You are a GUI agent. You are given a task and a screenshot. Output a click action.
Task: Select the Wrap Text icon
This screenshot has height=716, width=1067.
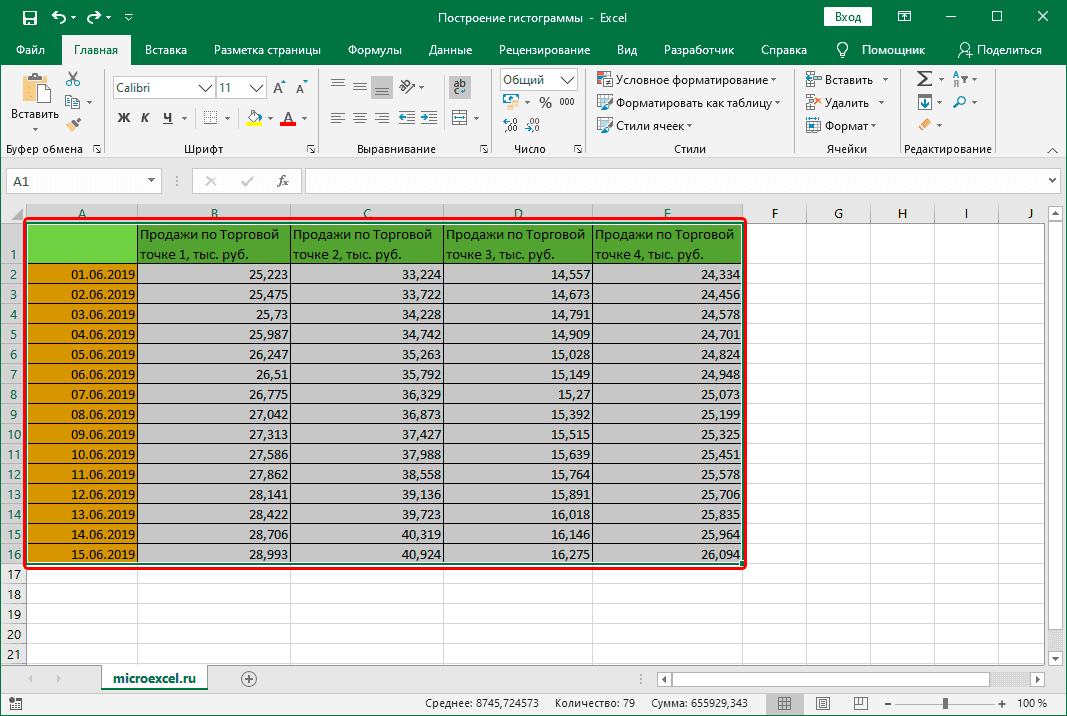point(459,87)
